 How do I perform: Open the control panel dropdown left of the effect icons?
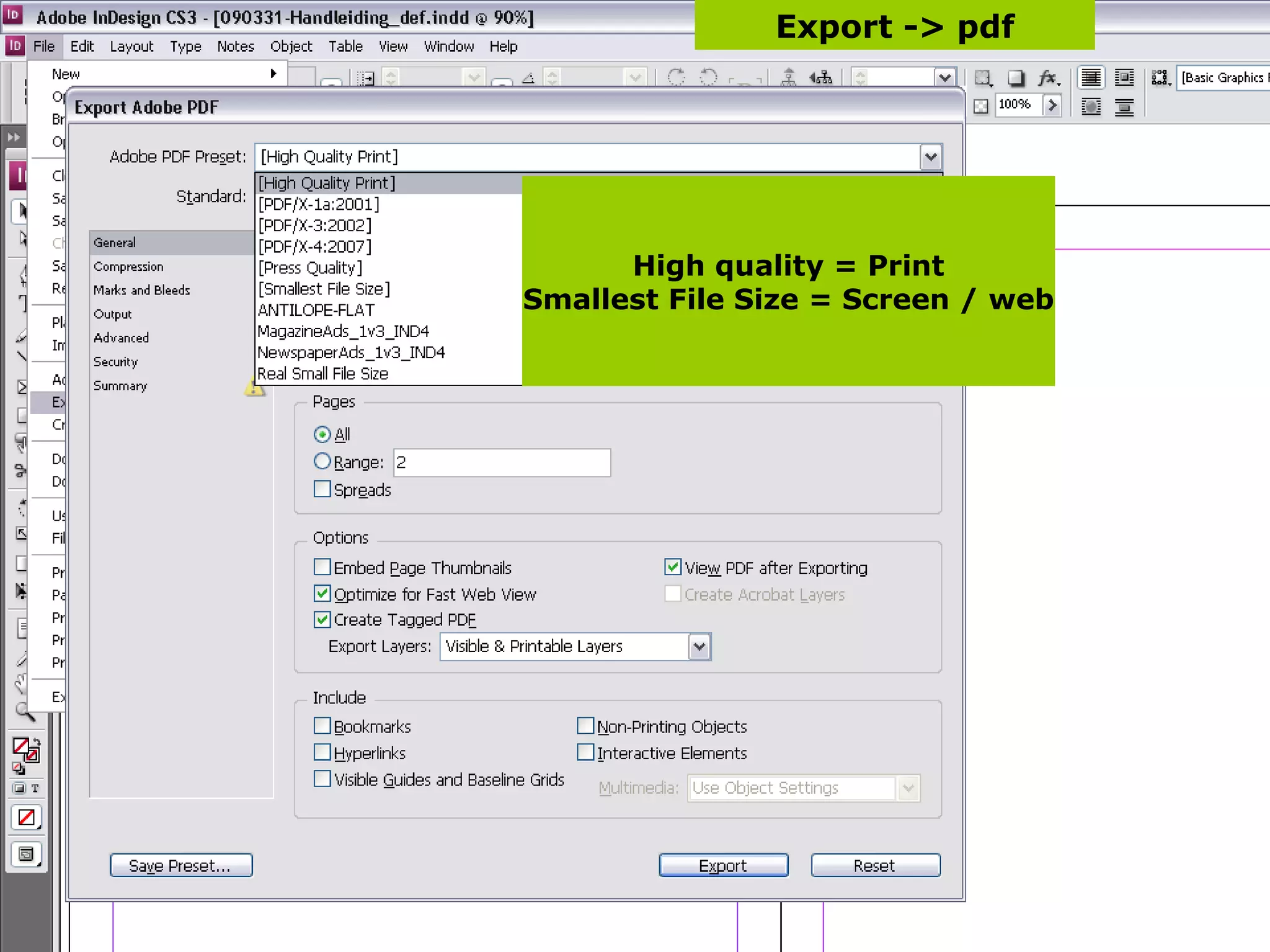click(x=944, y=78)
